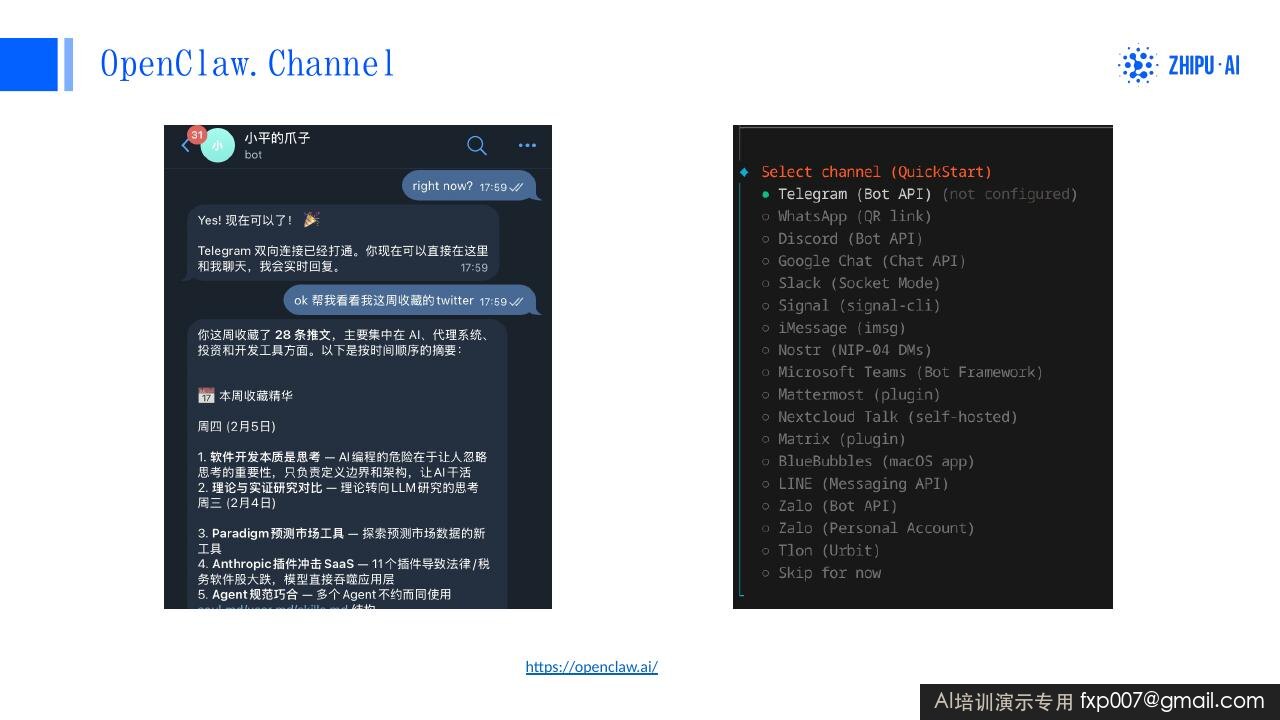Open the three-dot more menu in chat
This screenshot has height=720, width=1280.
527,146
